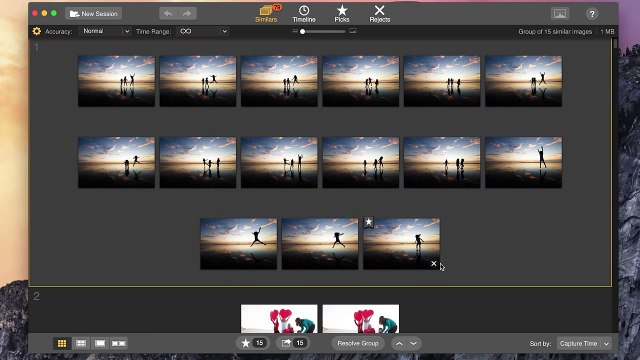Go to the previous group with up chevron
Viewport: 640px width, 360px height.
(399, 344)
